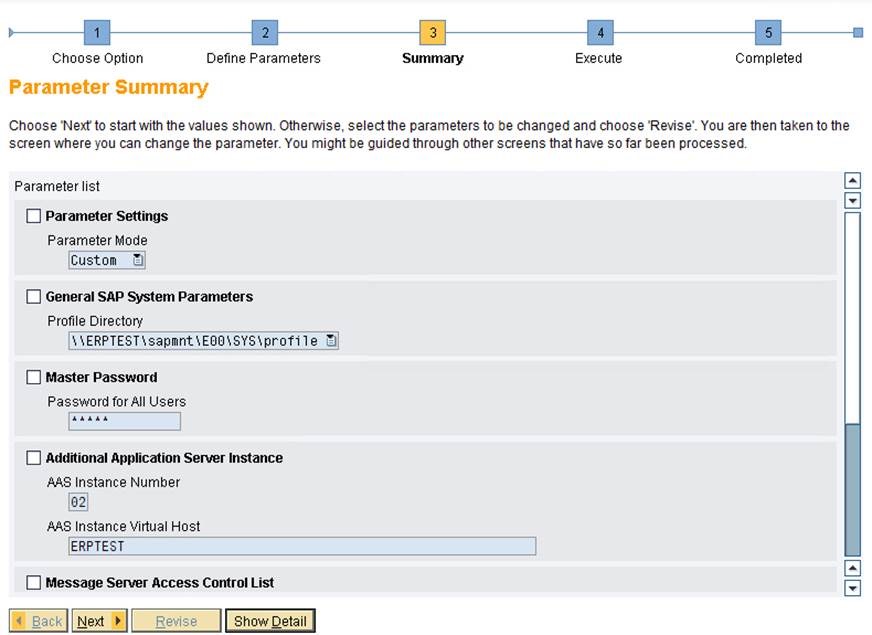This screenshot has width=872, height=635.
Task: Click the step 3 Summary roadmap icon
Action: [433, 33]
